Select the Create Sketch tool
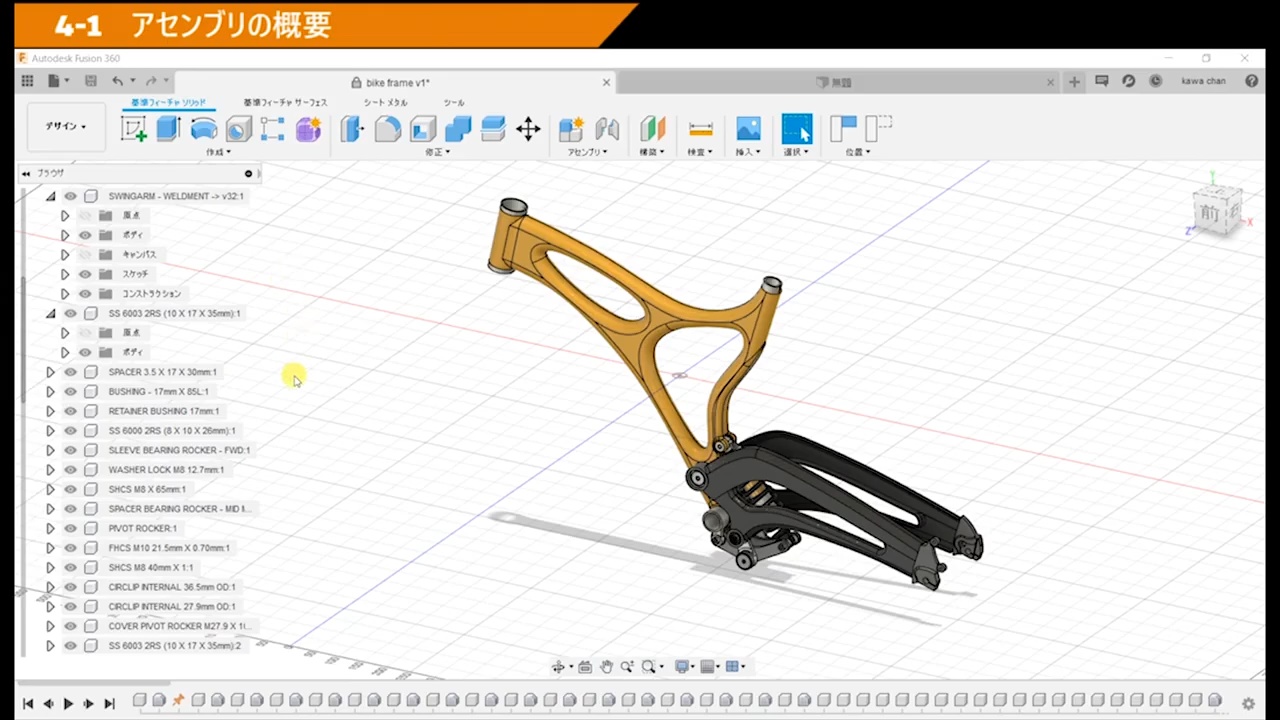 pyautogui.click(x=133, y=129)
